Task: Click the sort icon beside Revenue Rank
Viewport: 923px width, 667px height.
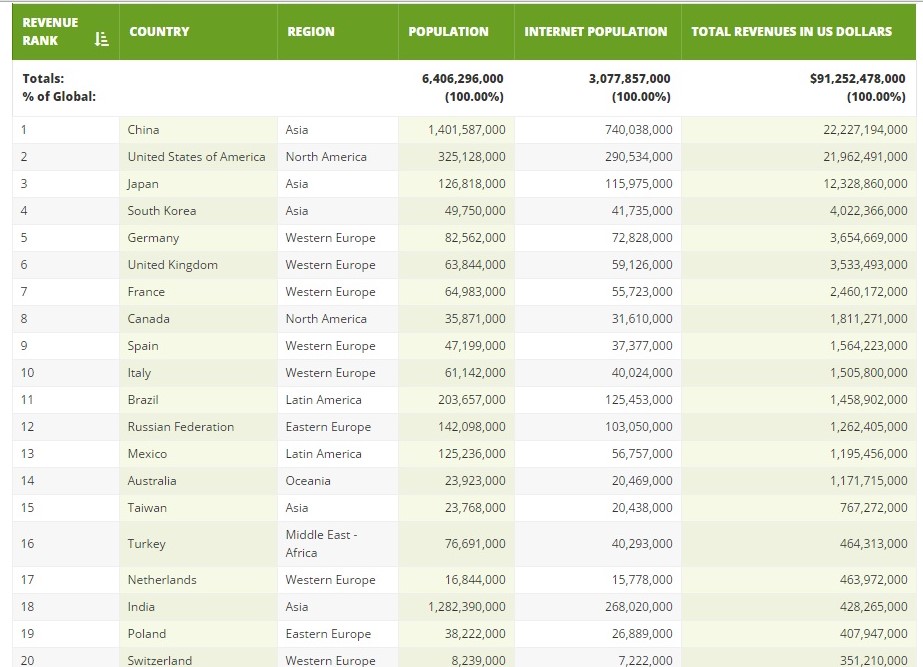Action: [100, 40]
